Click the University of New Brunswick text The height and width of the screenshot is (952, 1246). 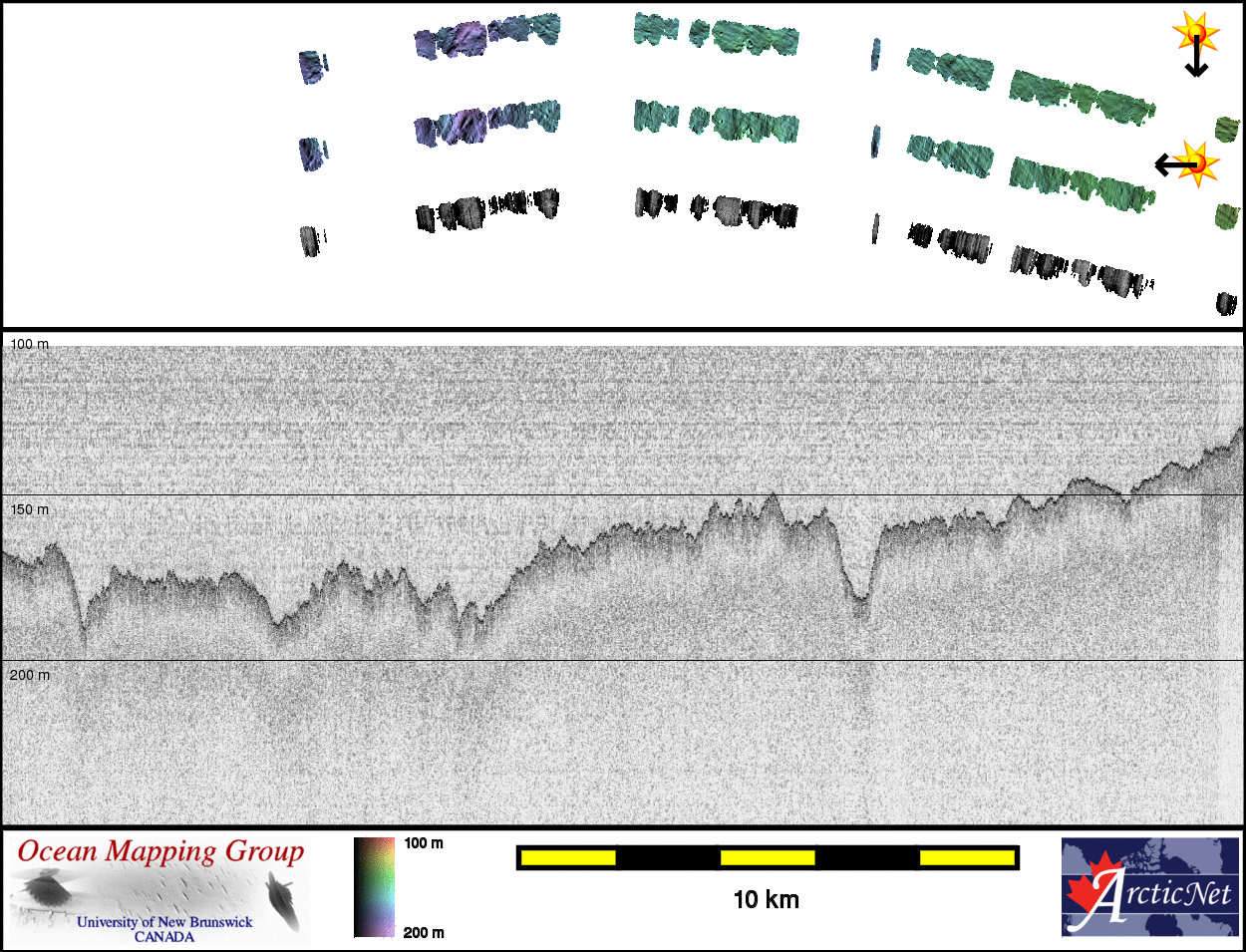[x=164, y=922]
